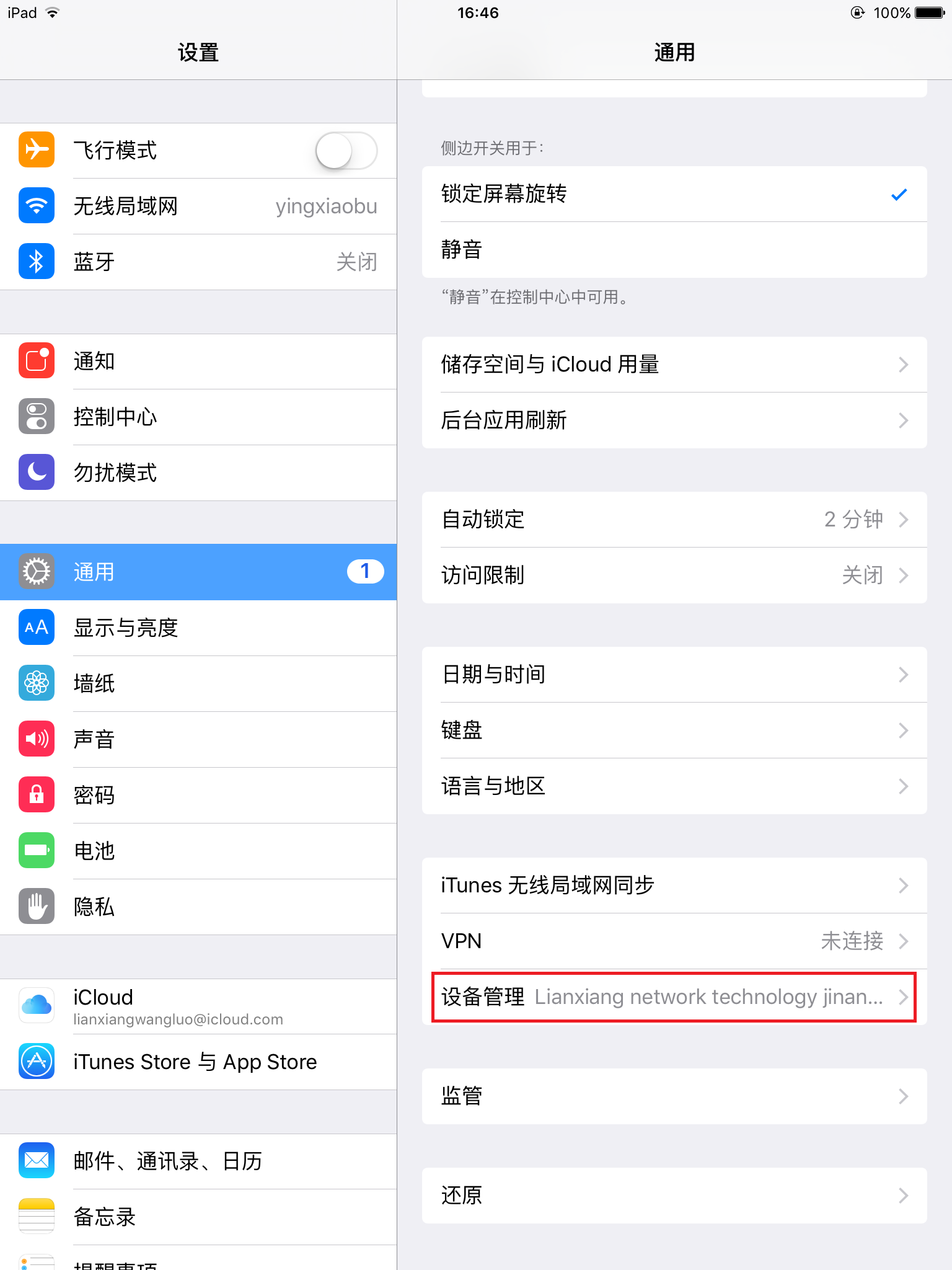The image size is (952, 1270).
Task: Tap the green Battery icon
Action: click(x=37, y=850)
